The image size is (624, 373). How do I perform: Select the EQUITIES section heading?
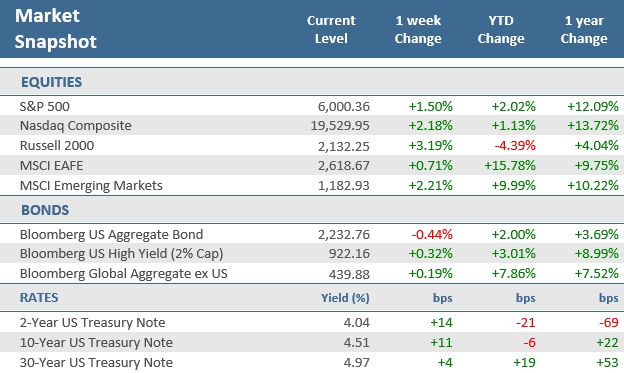[51, 82]
